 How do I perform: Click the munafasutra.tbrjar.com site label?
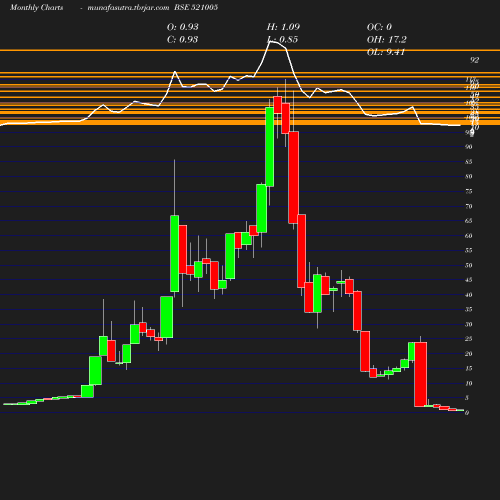point(128,7)
